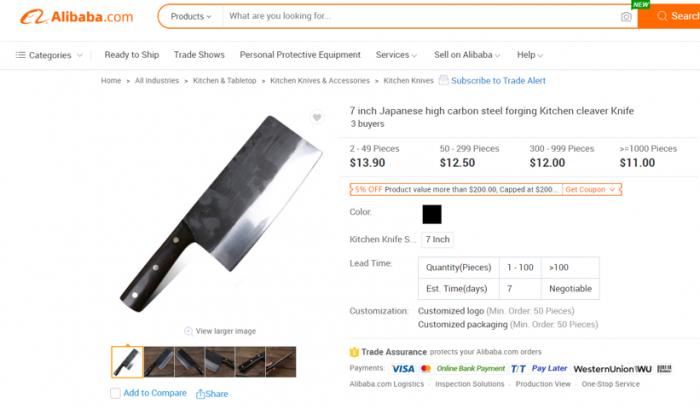
Task: Expand the Get Coupon dropdown
Action: pyautogui.click(x=590, y=189)
